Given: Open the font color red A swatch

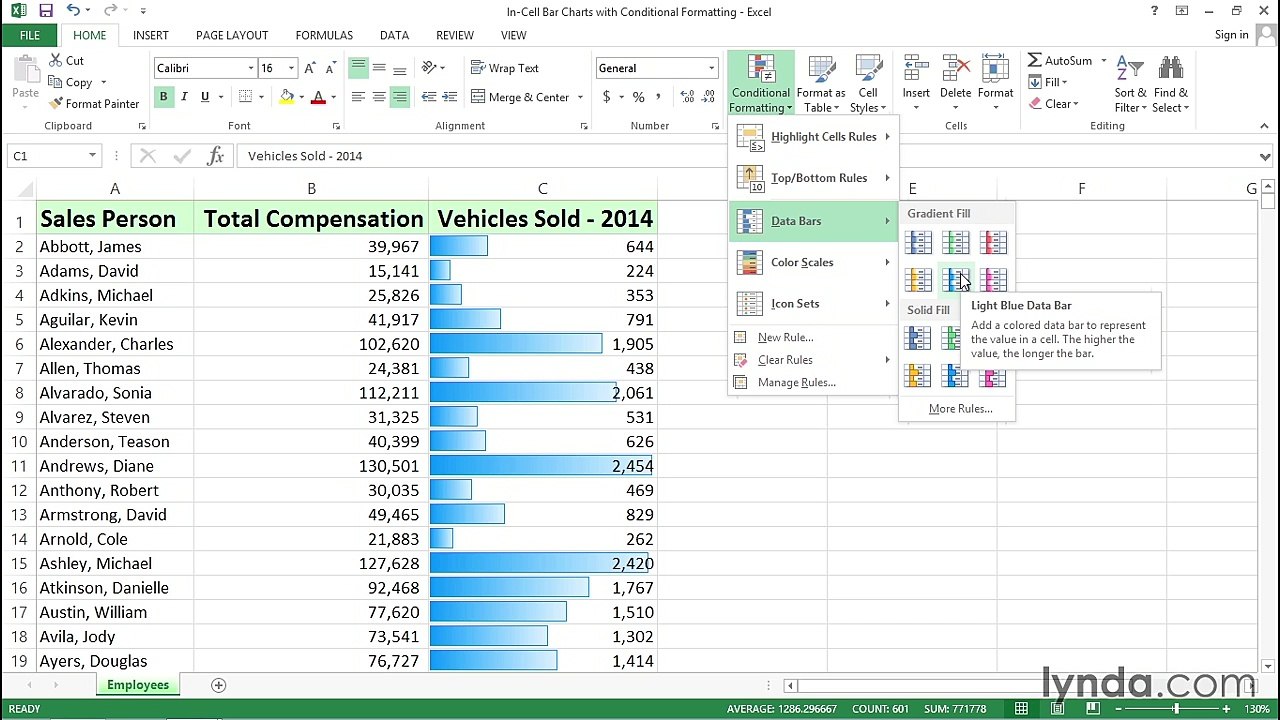Looking at the screenshot, I should [x=318, y=97].
